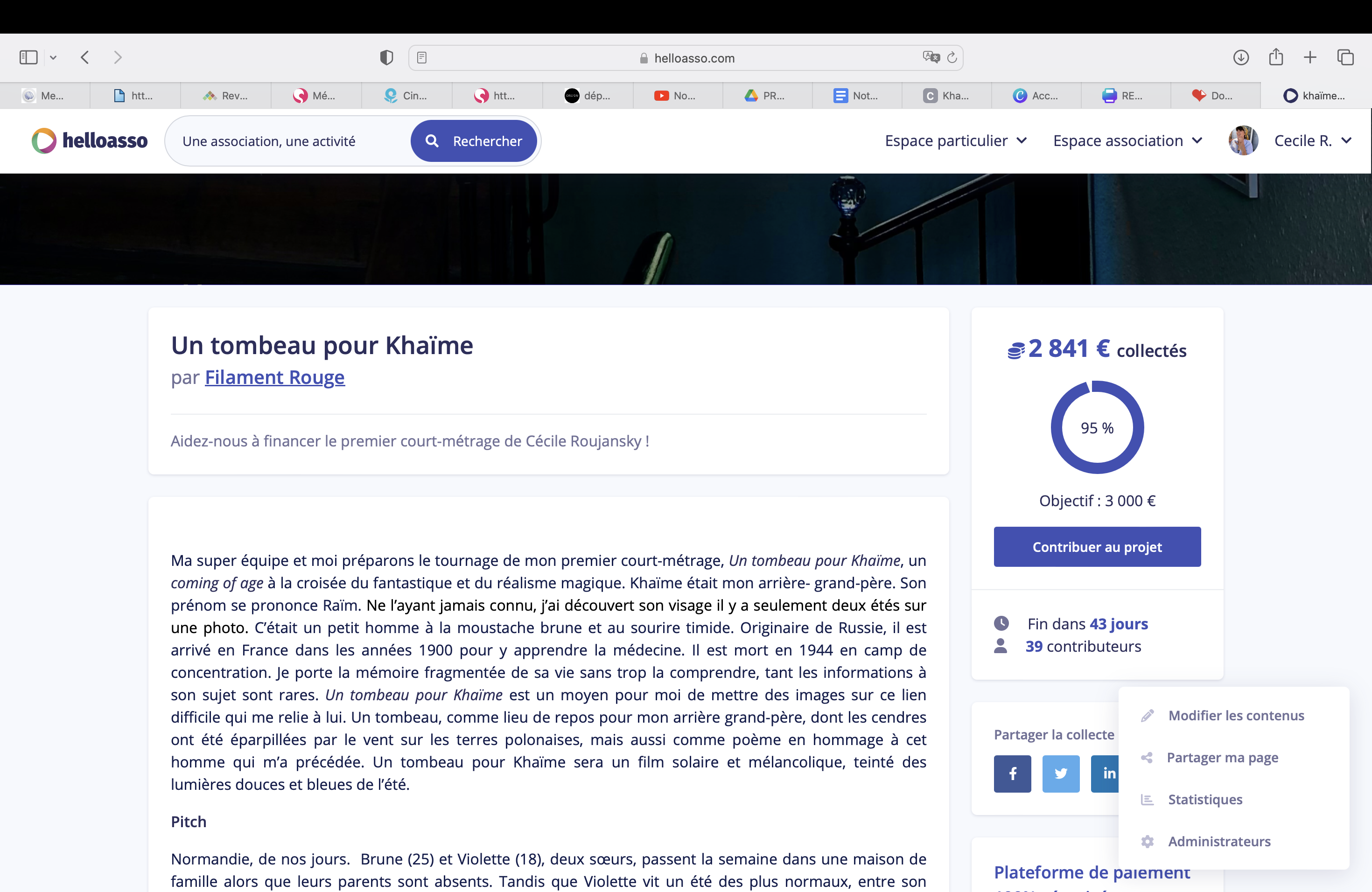
Task: Click the 95 % progress ring
Action: tap(1097, 427)
